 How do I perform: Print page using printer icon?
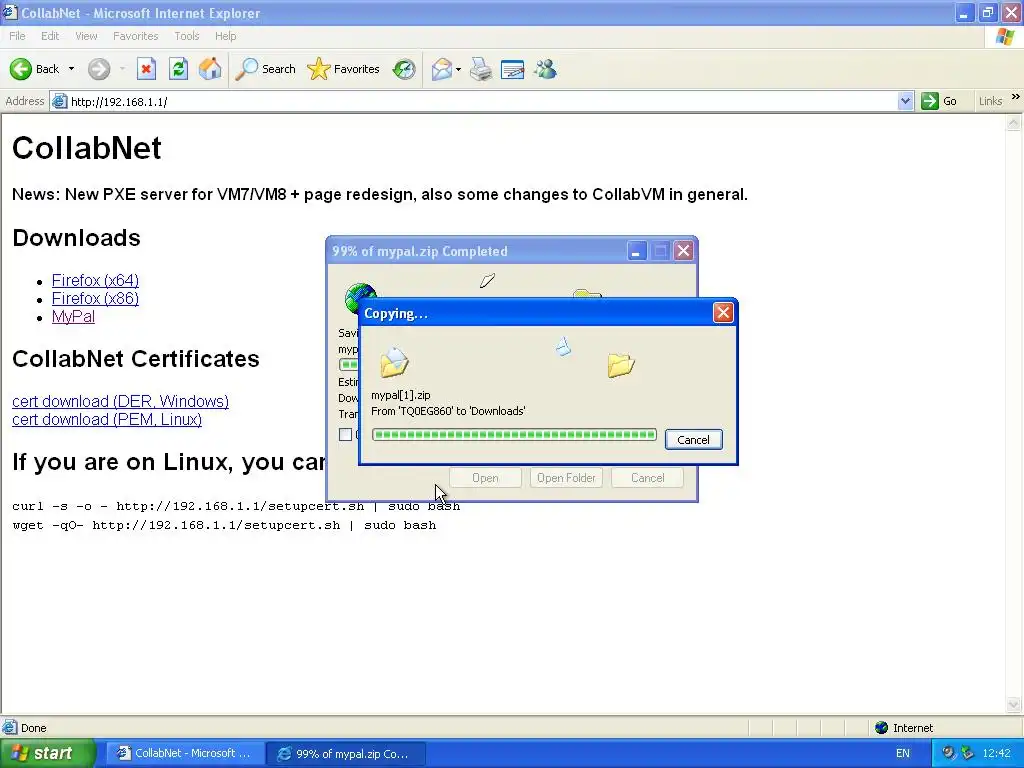coord(481,69)
